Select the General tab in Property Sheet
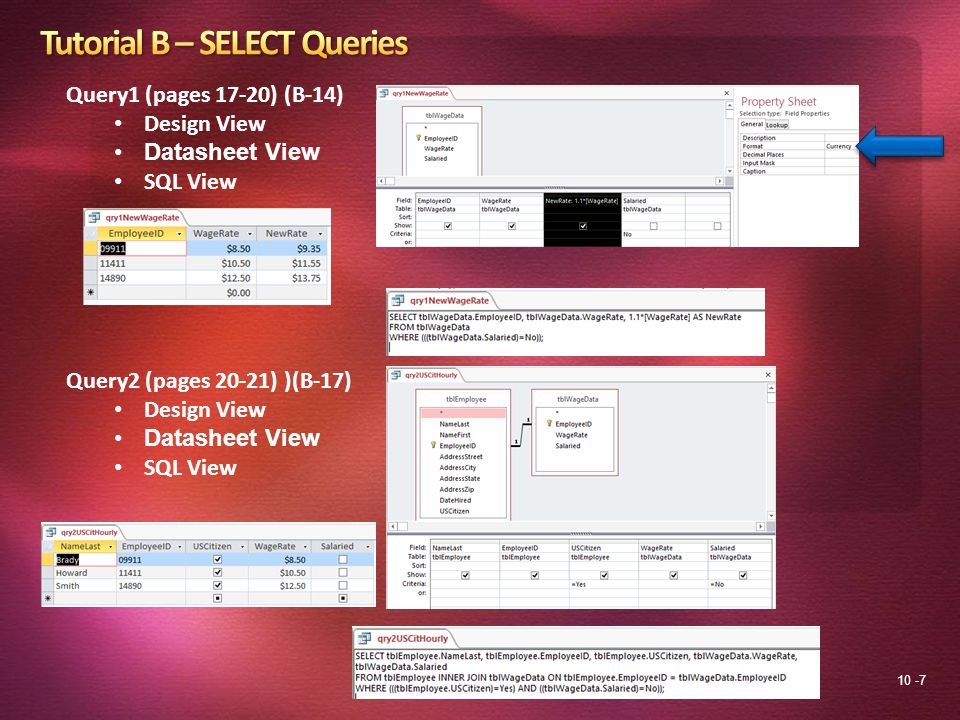This screenshot has height=720, width=960. click(751, 124)
